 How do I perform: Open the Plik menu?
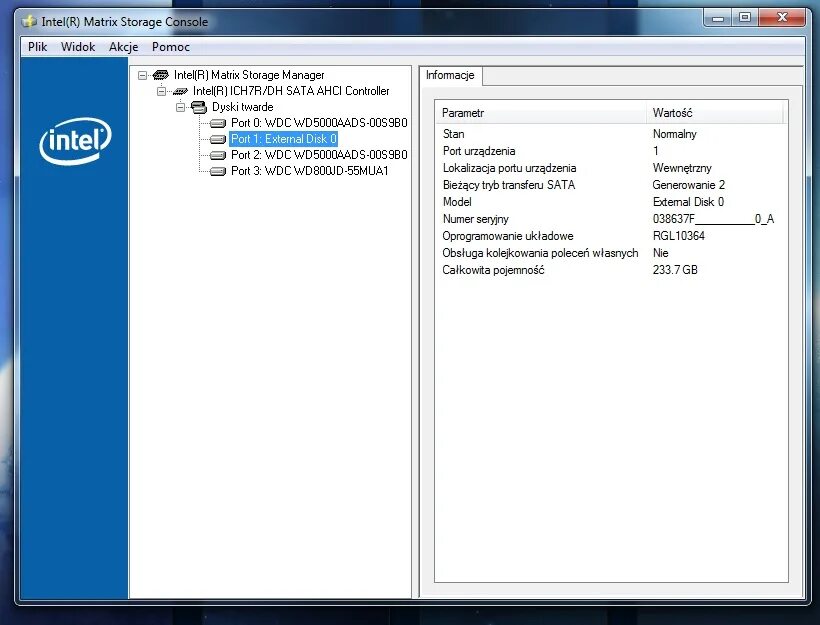click(38, 47)
